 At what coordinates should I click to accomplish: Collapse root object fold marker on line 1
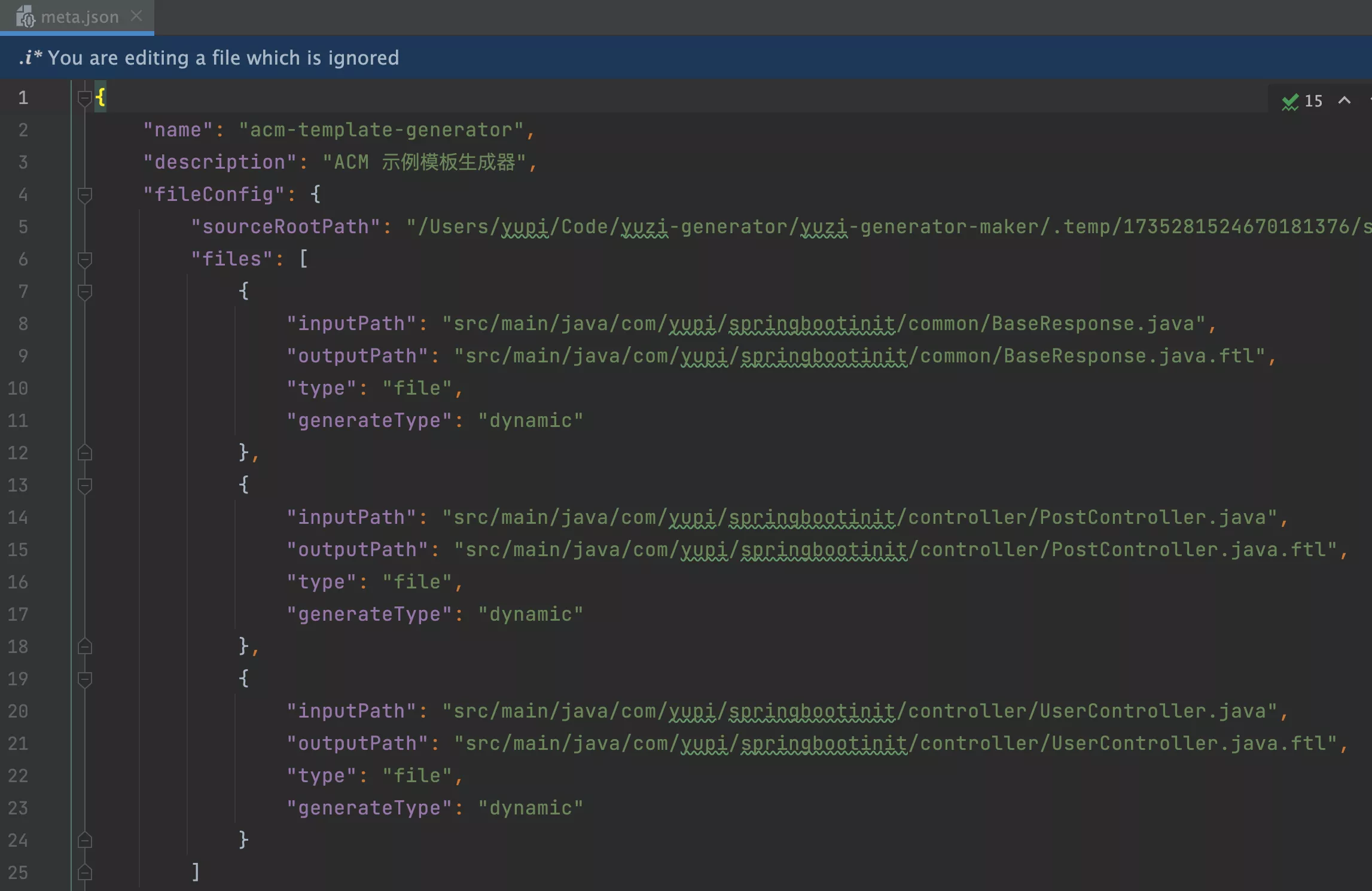pos(85,97)
